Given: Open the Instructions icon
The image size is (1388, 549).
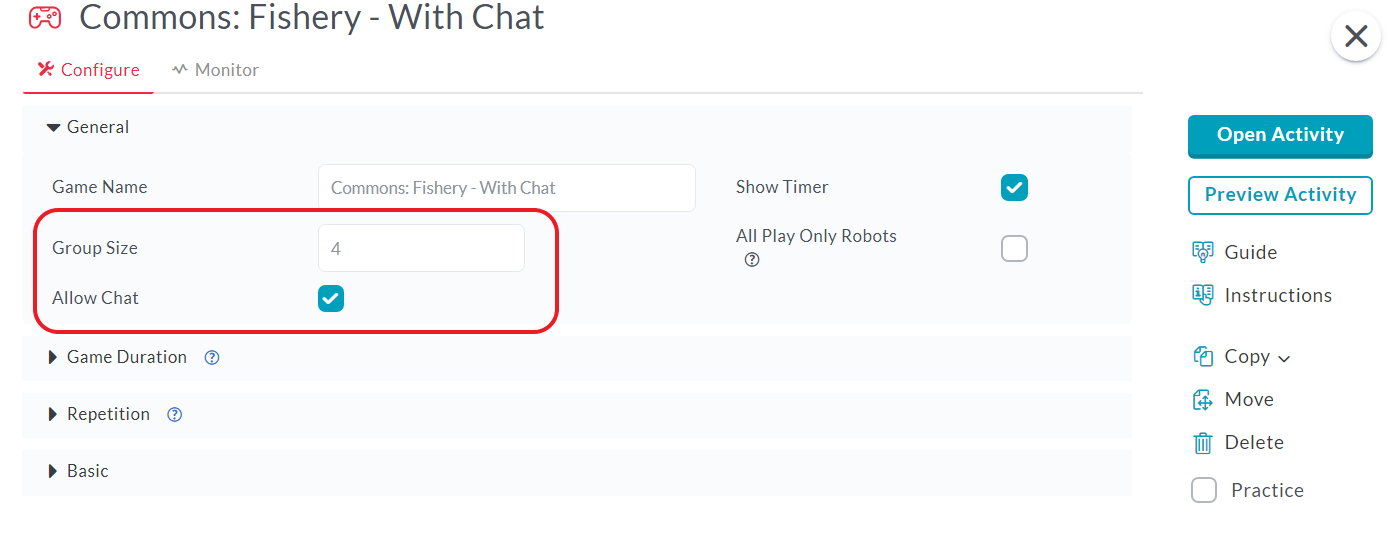Looking at the screenshot, I should [x=1203, y=295].
